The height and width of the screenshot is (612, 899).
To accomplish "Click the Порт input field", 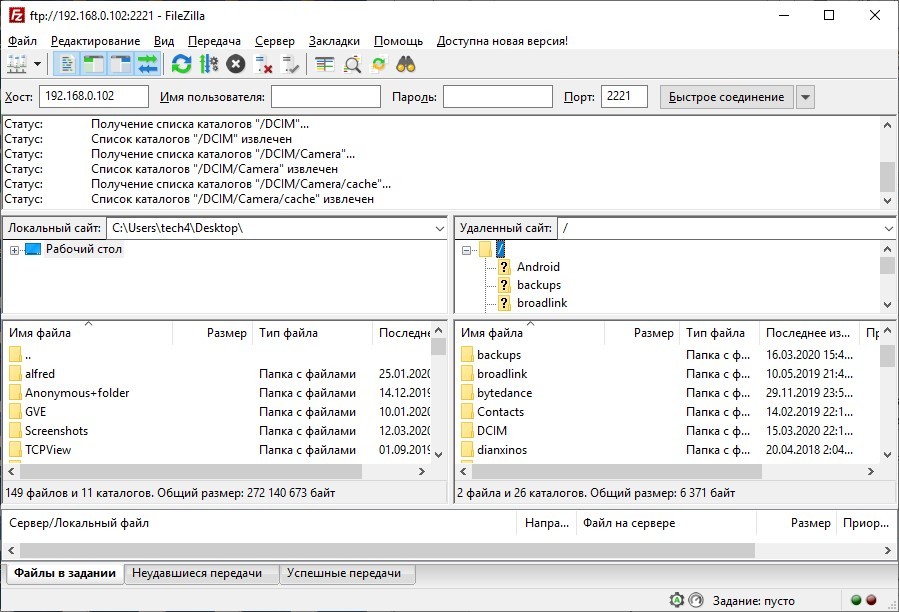I will coord(624,96).
